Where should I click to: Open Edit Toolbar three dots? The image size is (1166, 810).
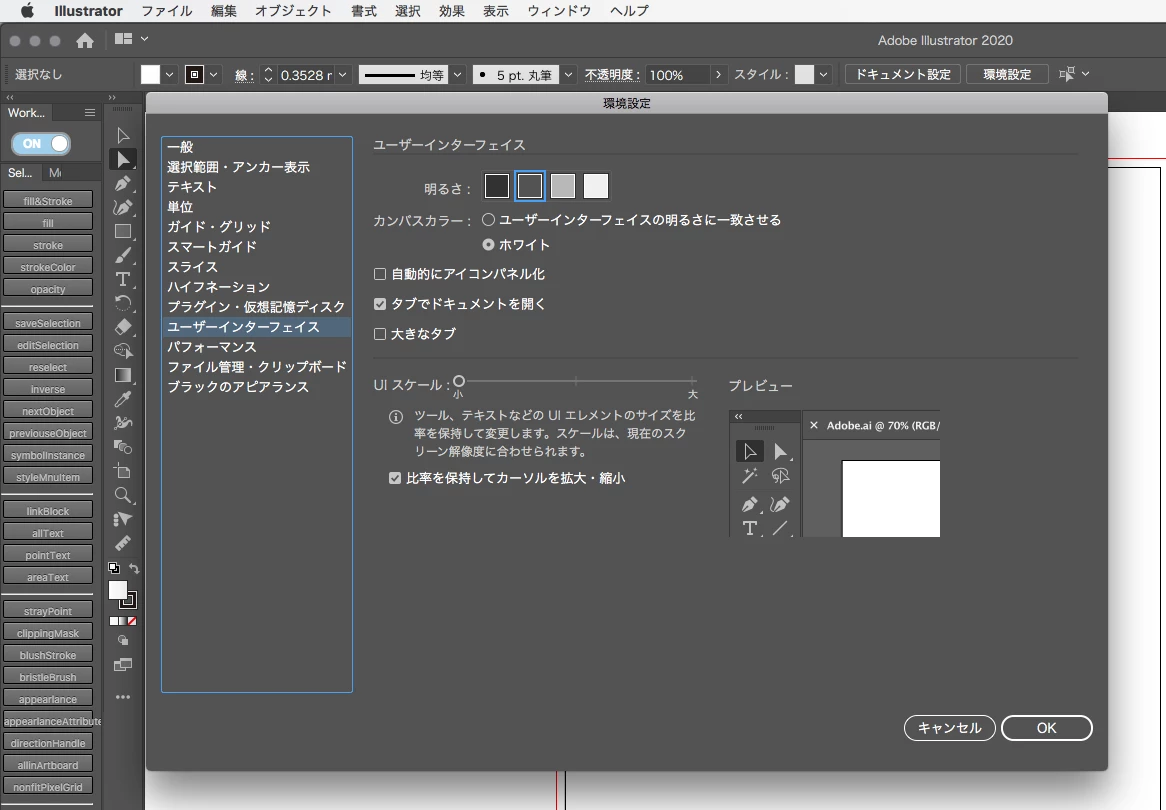click(x=123, y=697)
